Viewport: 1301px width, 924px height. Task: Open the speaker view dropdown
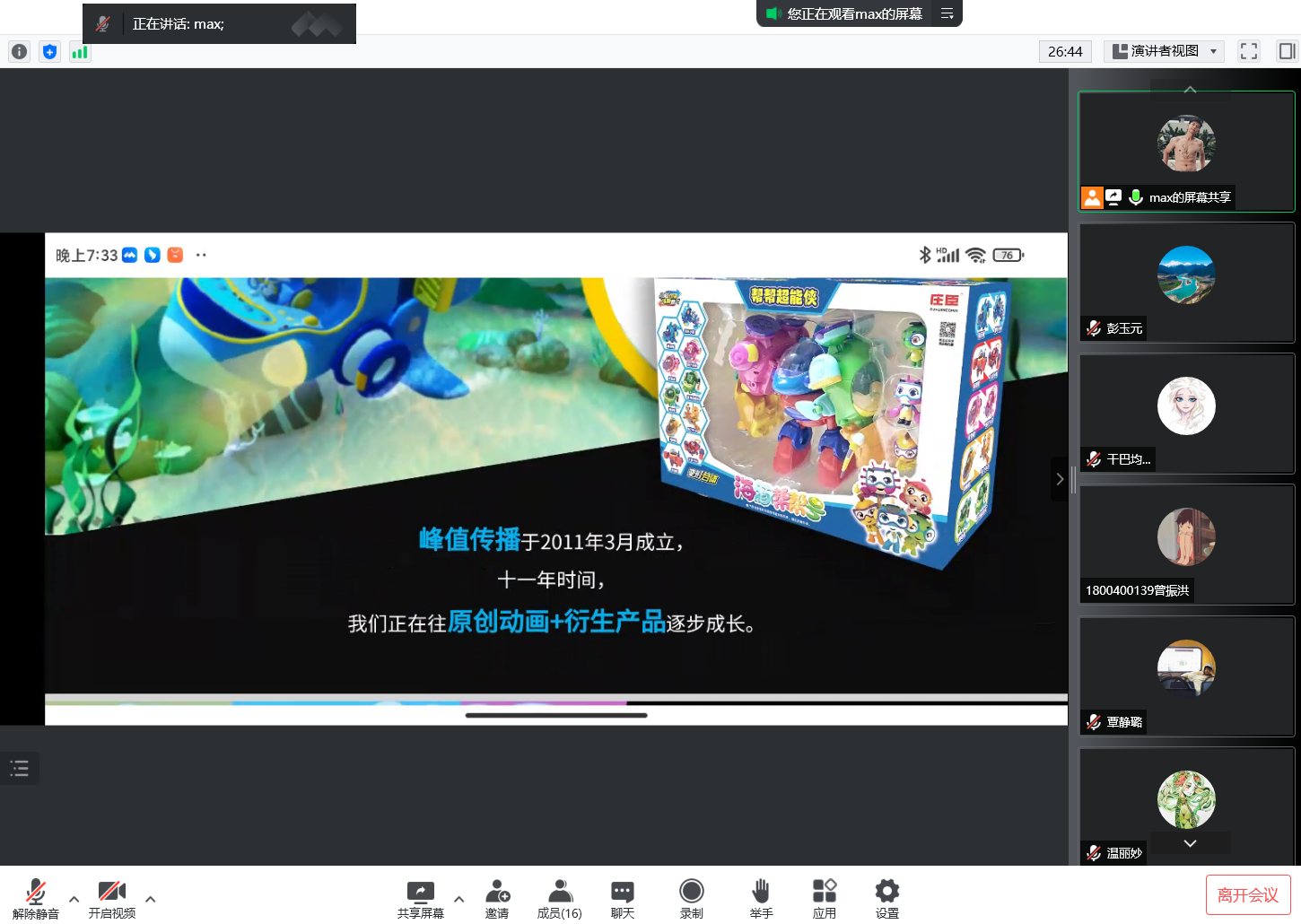(x=1165, y=51)
